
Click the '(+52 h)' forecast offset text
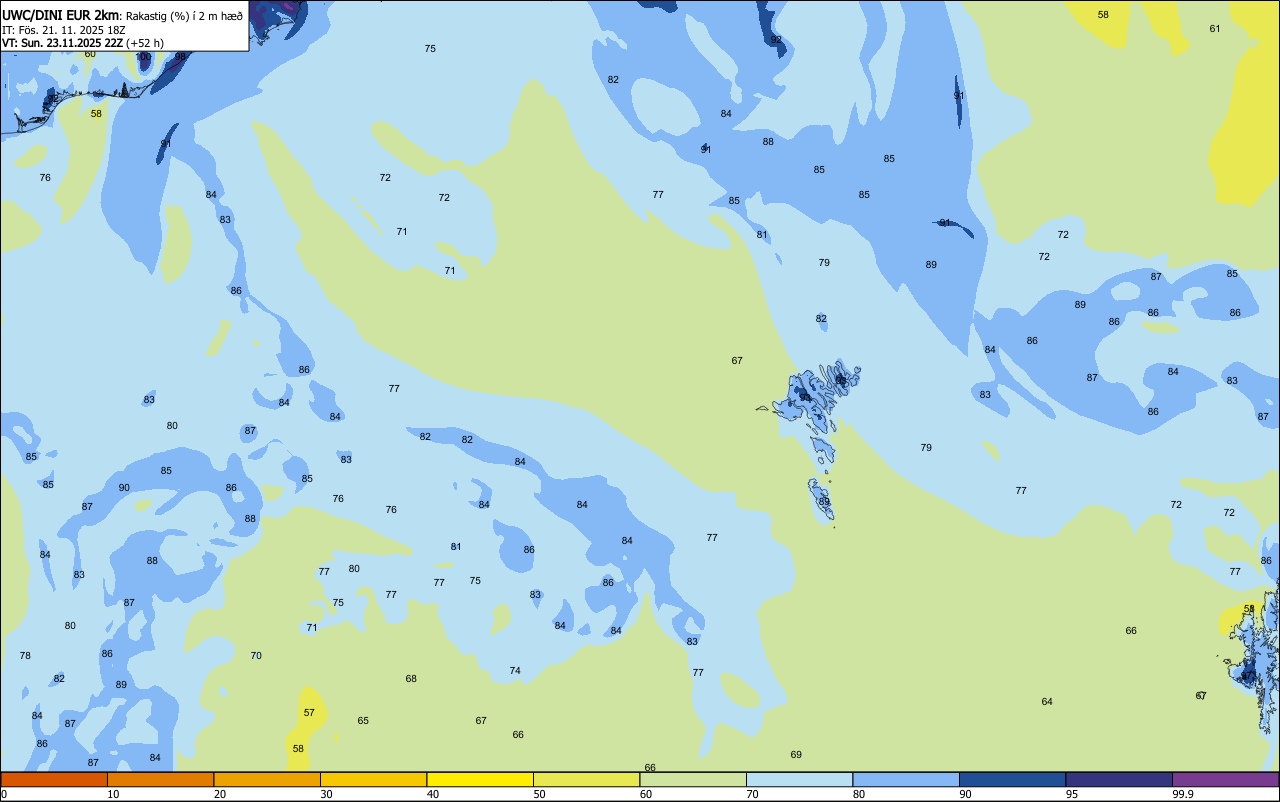tap(145, 43)
